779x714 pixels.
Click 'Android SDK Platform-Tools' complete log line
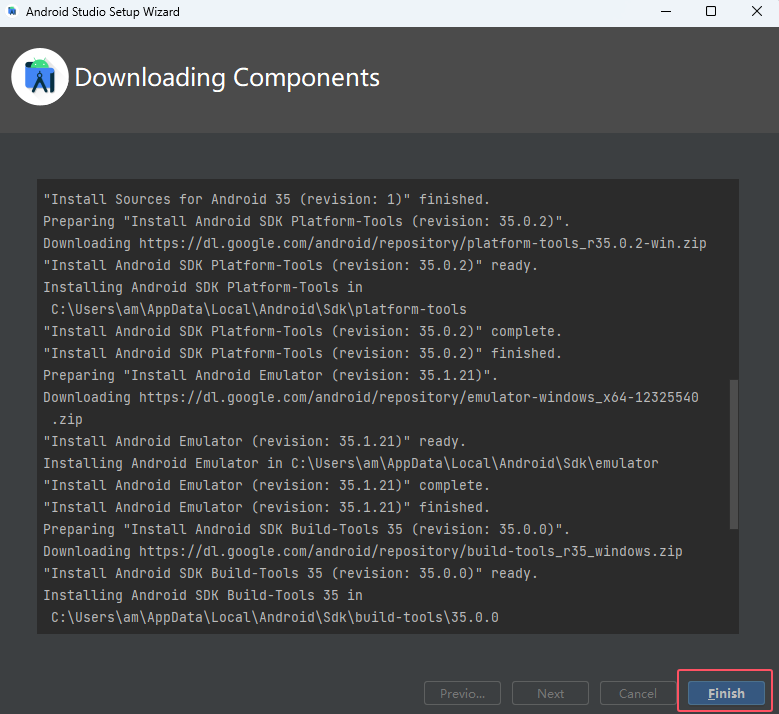(x=303, y=331)
